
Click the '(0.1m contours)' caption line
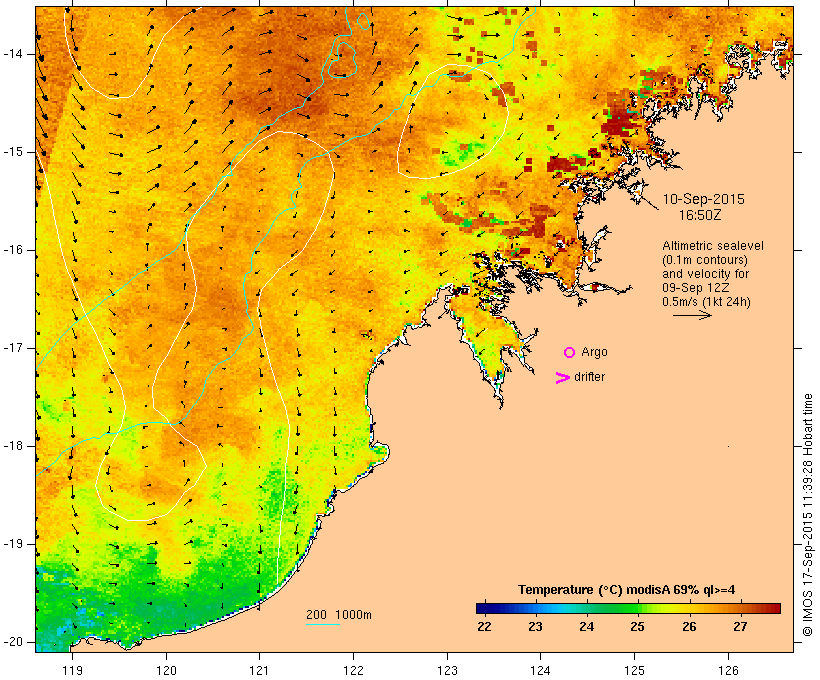(705, 260)
